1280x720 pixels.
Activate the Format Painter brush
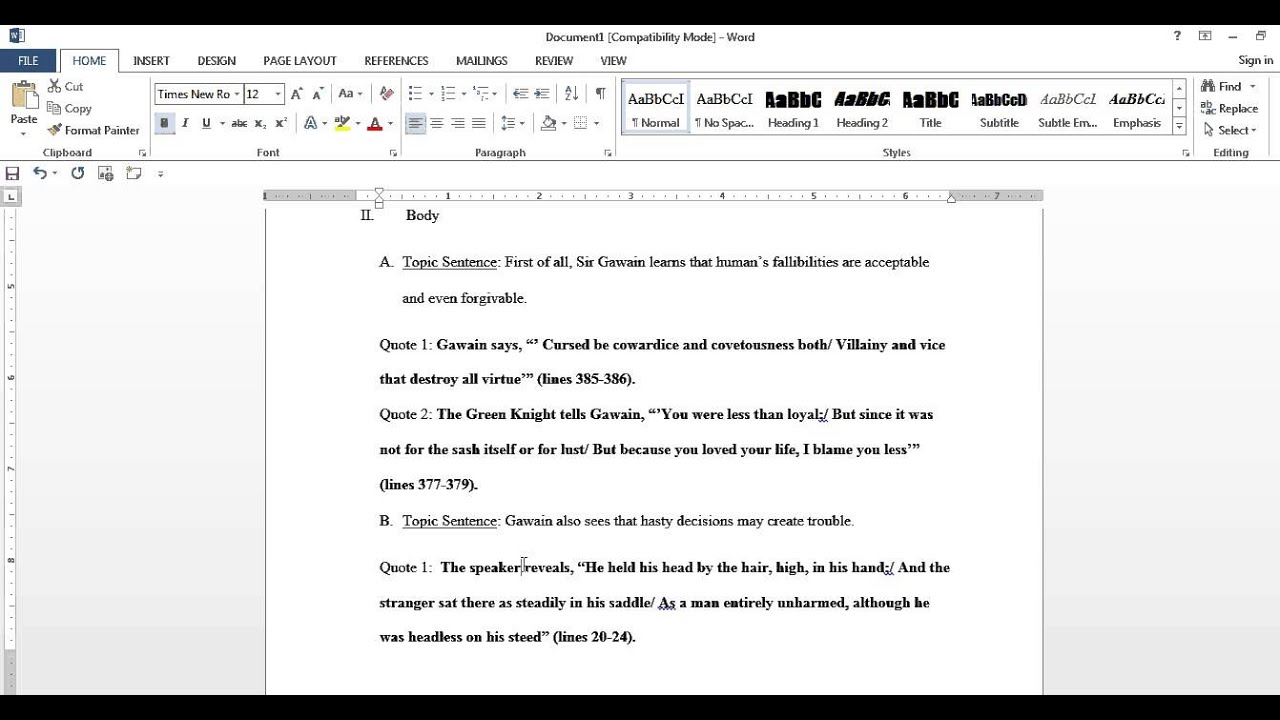pos(54,130)
